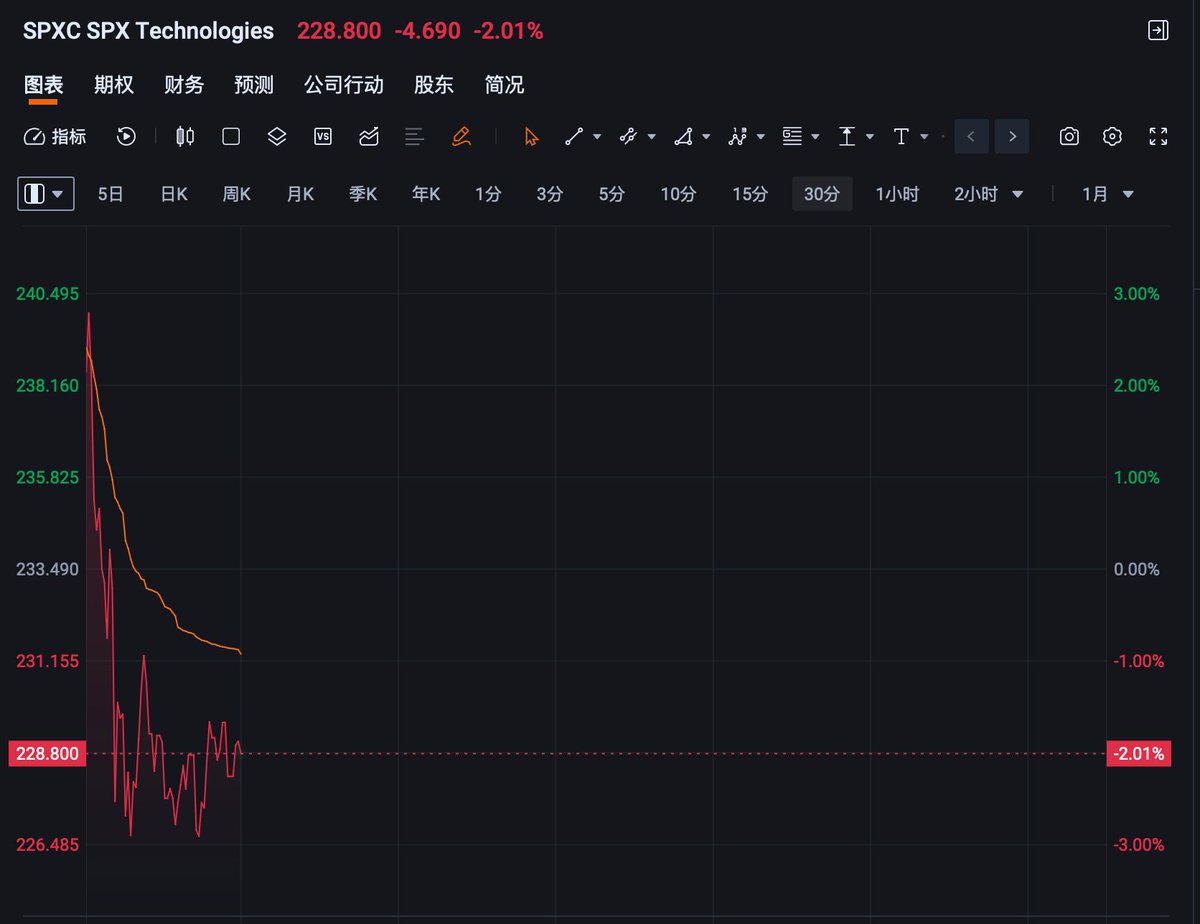The image size is (1200, 924).
Task: Expand the line segment tool dropdown arrow
Action: click(597, 137)
